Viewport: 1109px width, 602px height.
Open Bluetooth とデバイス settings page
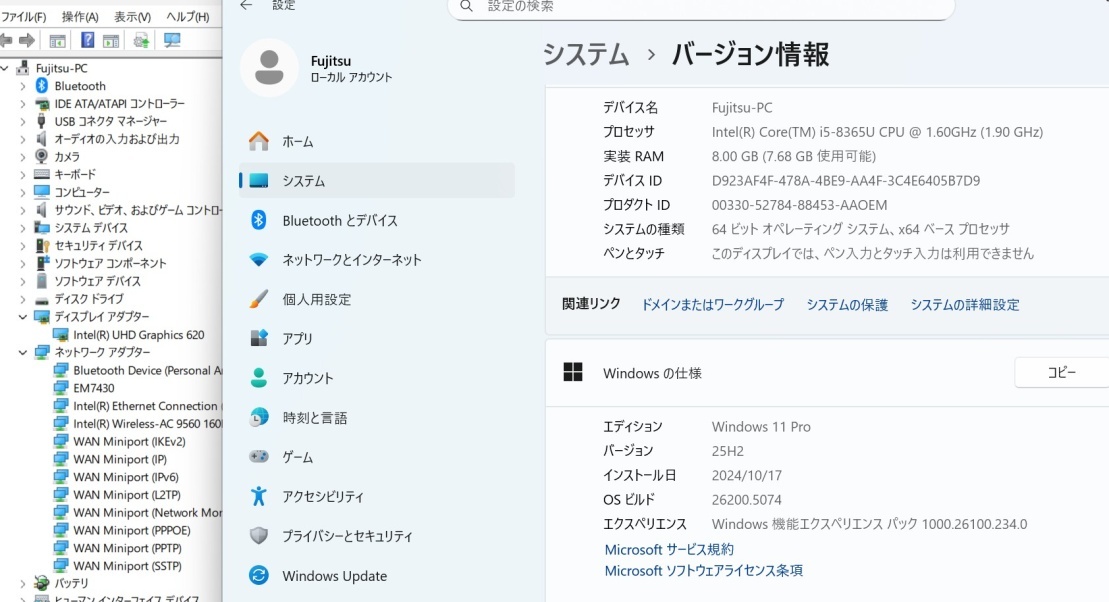coord(340,220)
